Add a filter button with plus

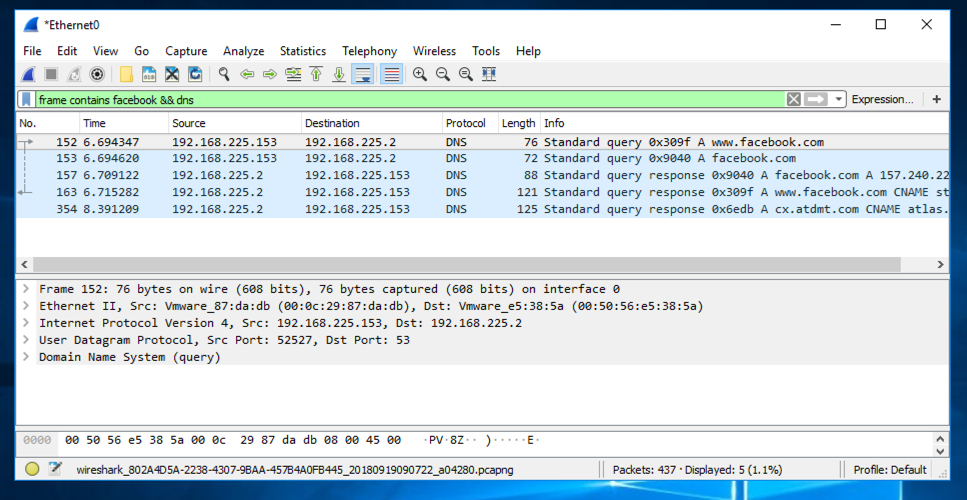point(936,99)
